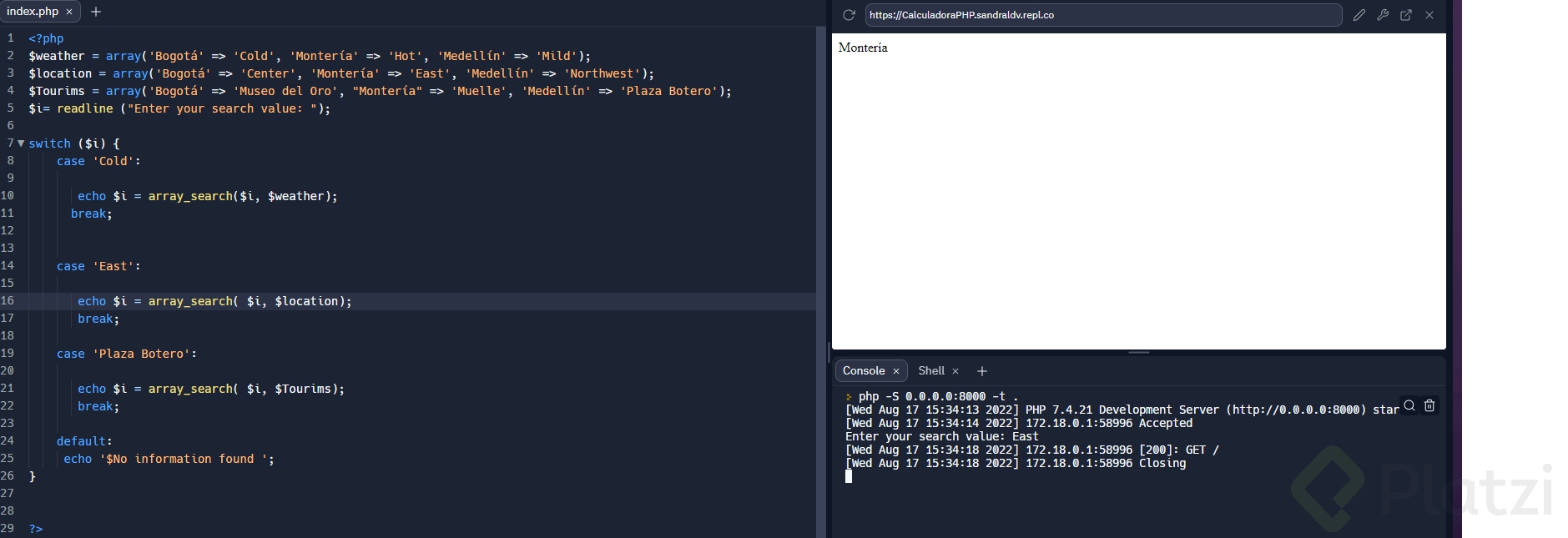Close the index.php editor tab
The image size is (1568, 538).
pos(69,12)
